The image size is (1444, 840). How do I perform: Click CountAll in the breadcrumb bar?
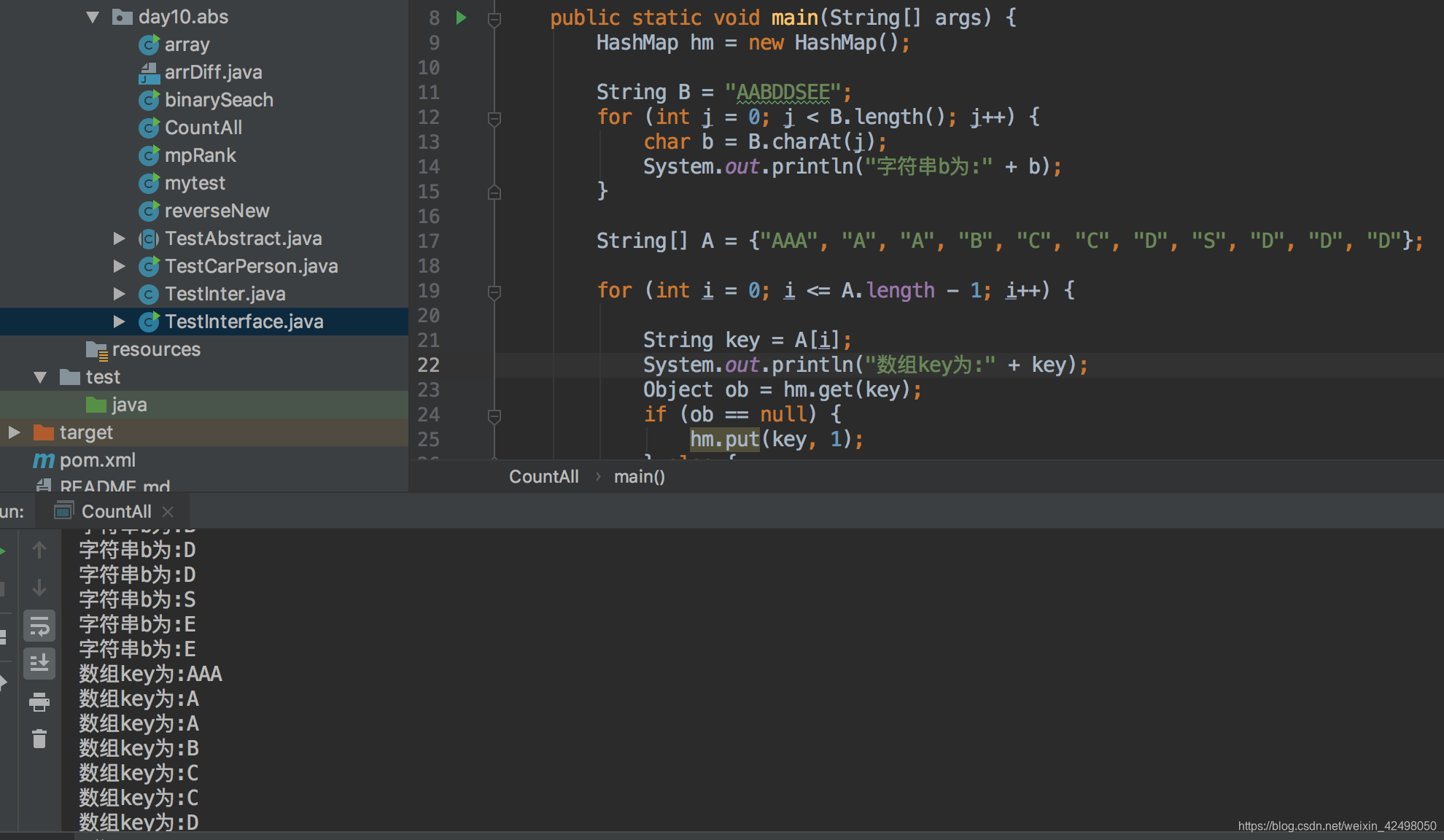543,477
